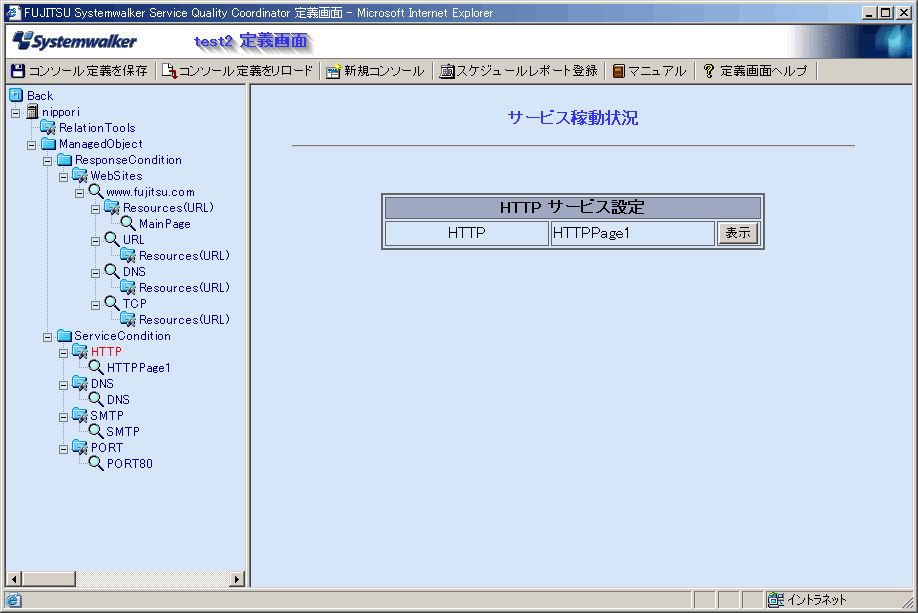Click the URL magnifier icon
Image resolution: width=918 pixels, height=613 pixels.
(x=112, y=239)
